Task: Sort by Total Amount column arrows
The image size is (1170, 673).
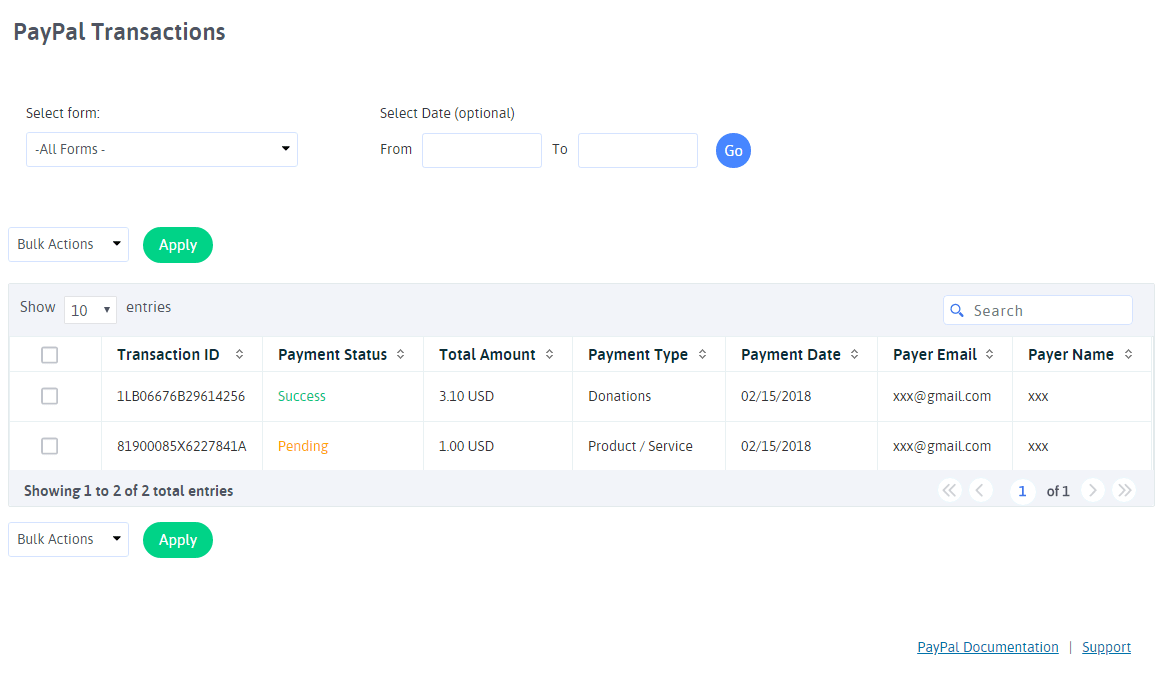Action: click(x=549, y=354)
